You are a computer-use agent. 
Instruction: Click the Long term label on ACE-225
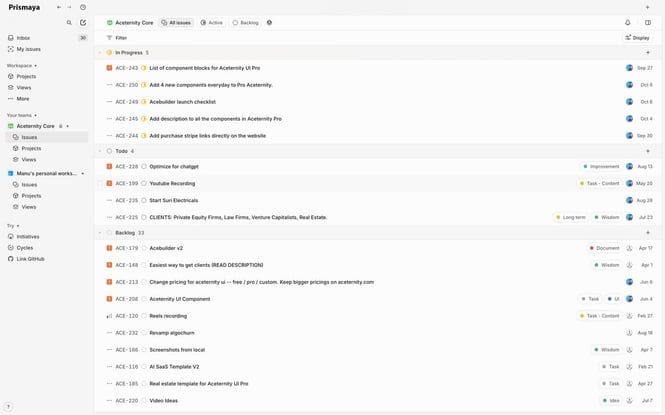click(570, 217)
